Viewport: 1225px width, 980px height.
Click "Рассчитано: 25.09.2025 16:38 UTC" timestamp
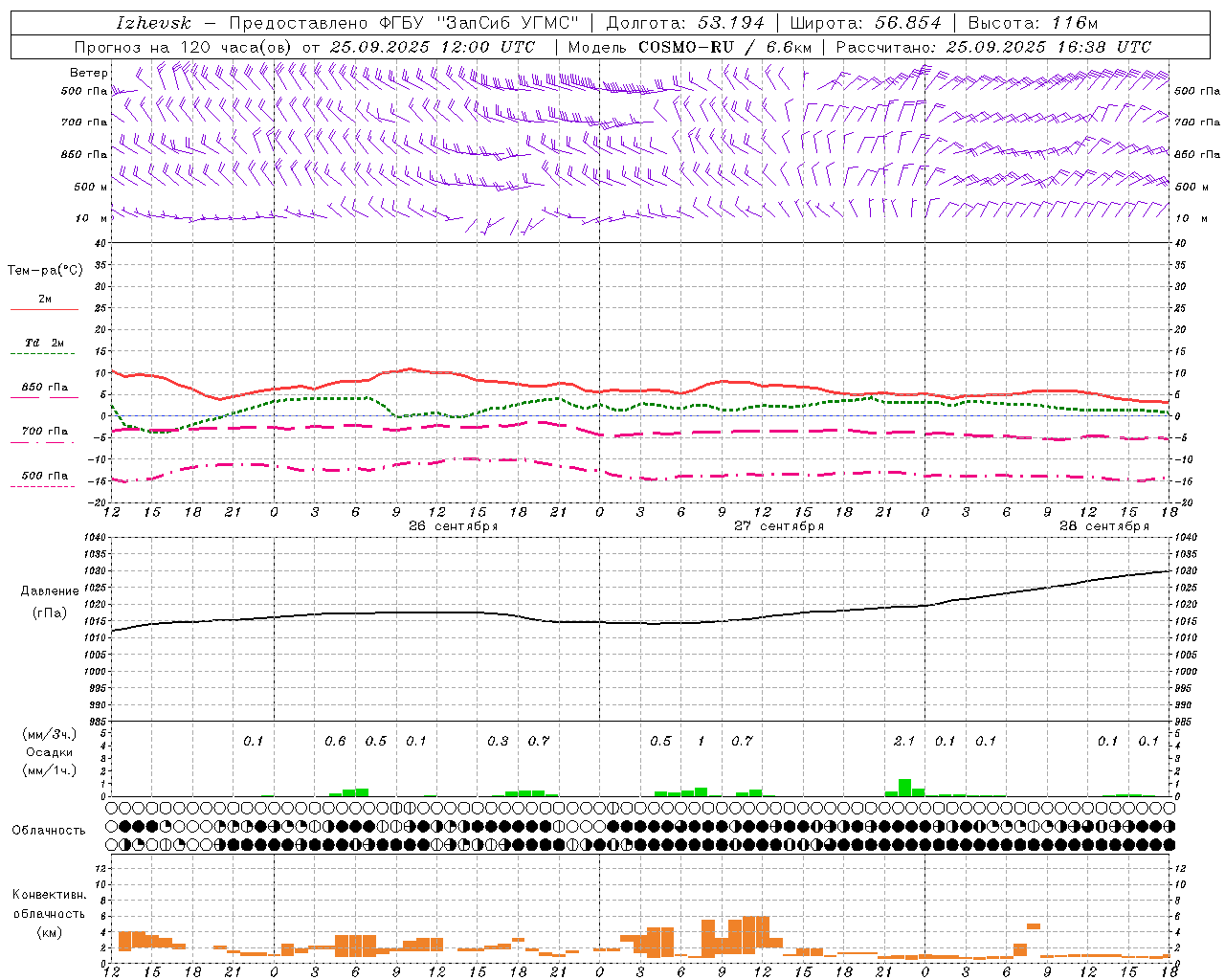point(993,47)
